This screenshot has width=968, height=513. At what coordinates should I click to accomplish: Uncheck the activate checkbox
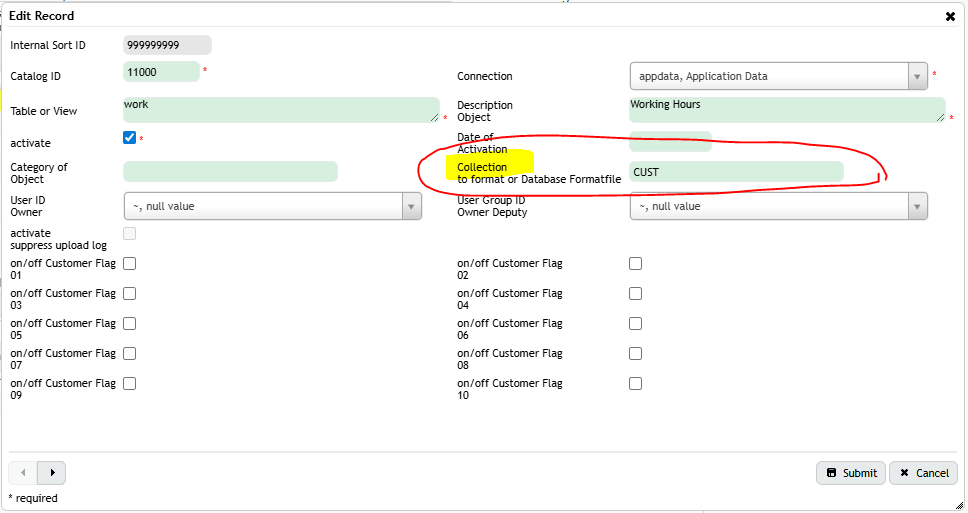coord(129,138)
